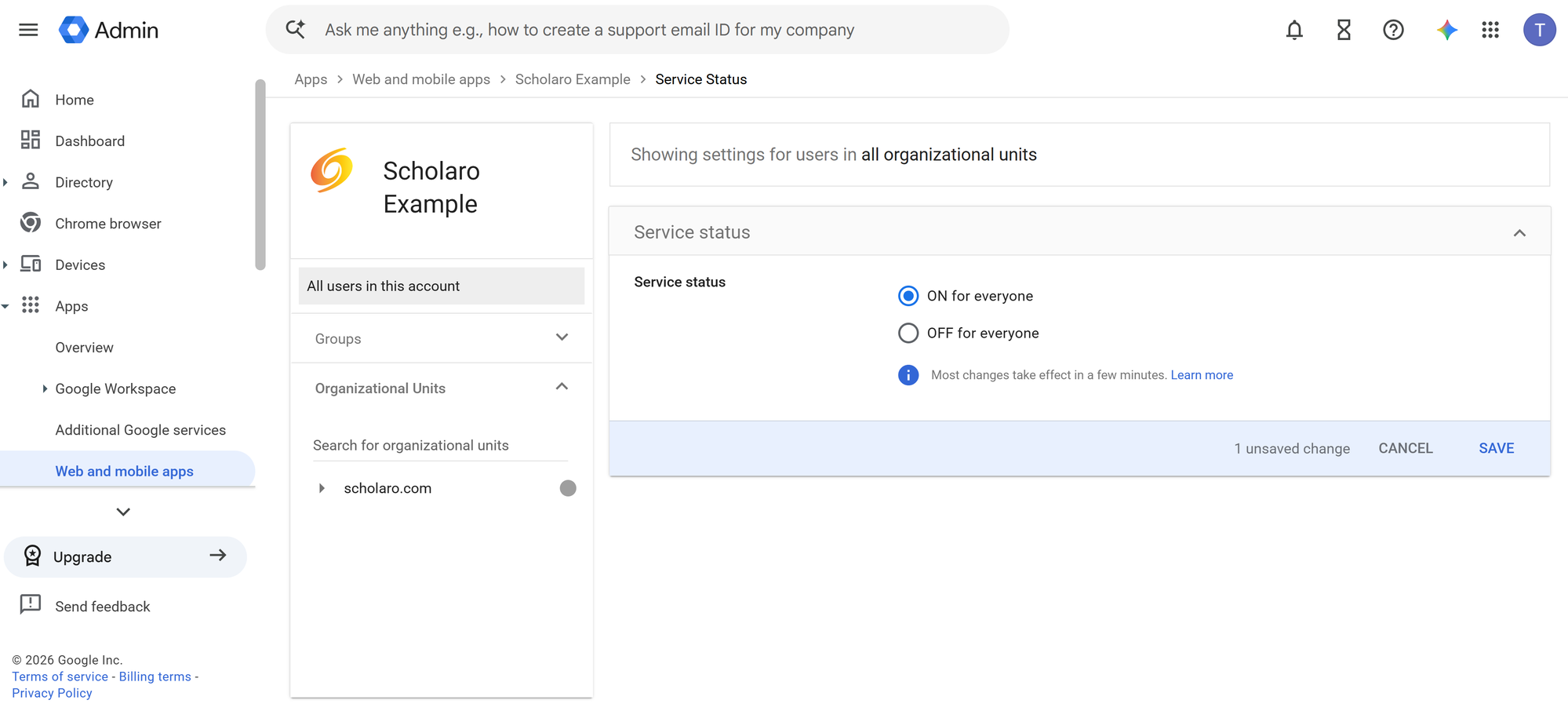Open the Google apps grid

(x=1490, y=30)
